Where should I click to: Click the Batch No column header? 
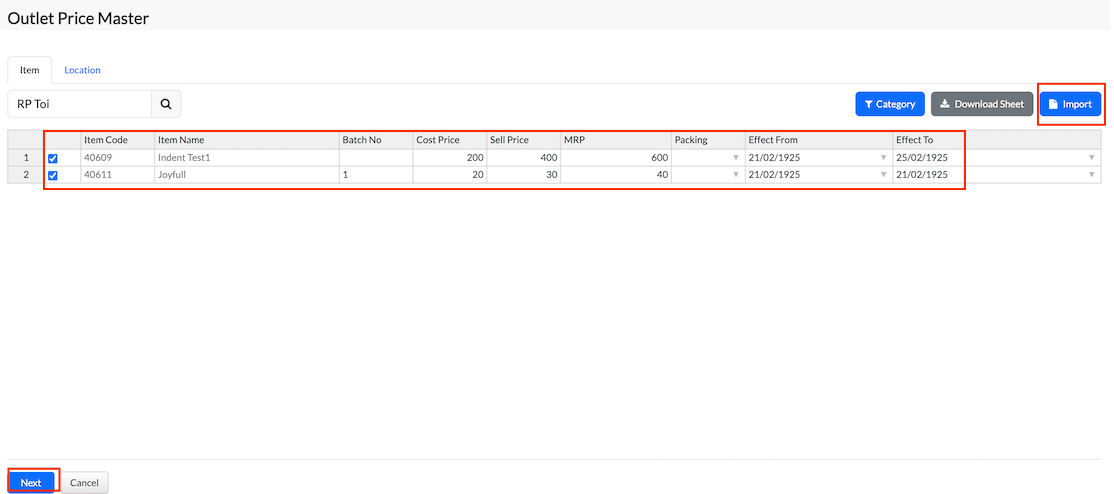coord(377,140)
